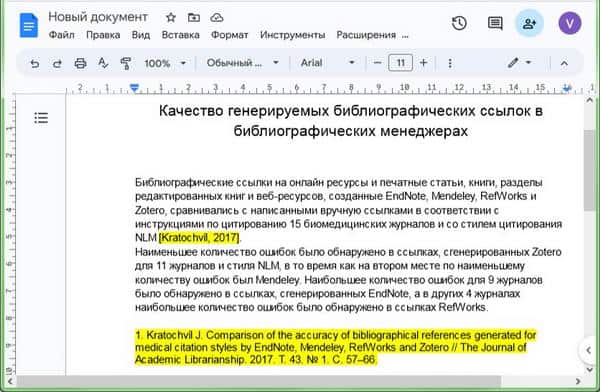Click paragraph starting Наименьшее количество ошибок
The height and width of the screenshot is (392, 600).
click(348, 280)
